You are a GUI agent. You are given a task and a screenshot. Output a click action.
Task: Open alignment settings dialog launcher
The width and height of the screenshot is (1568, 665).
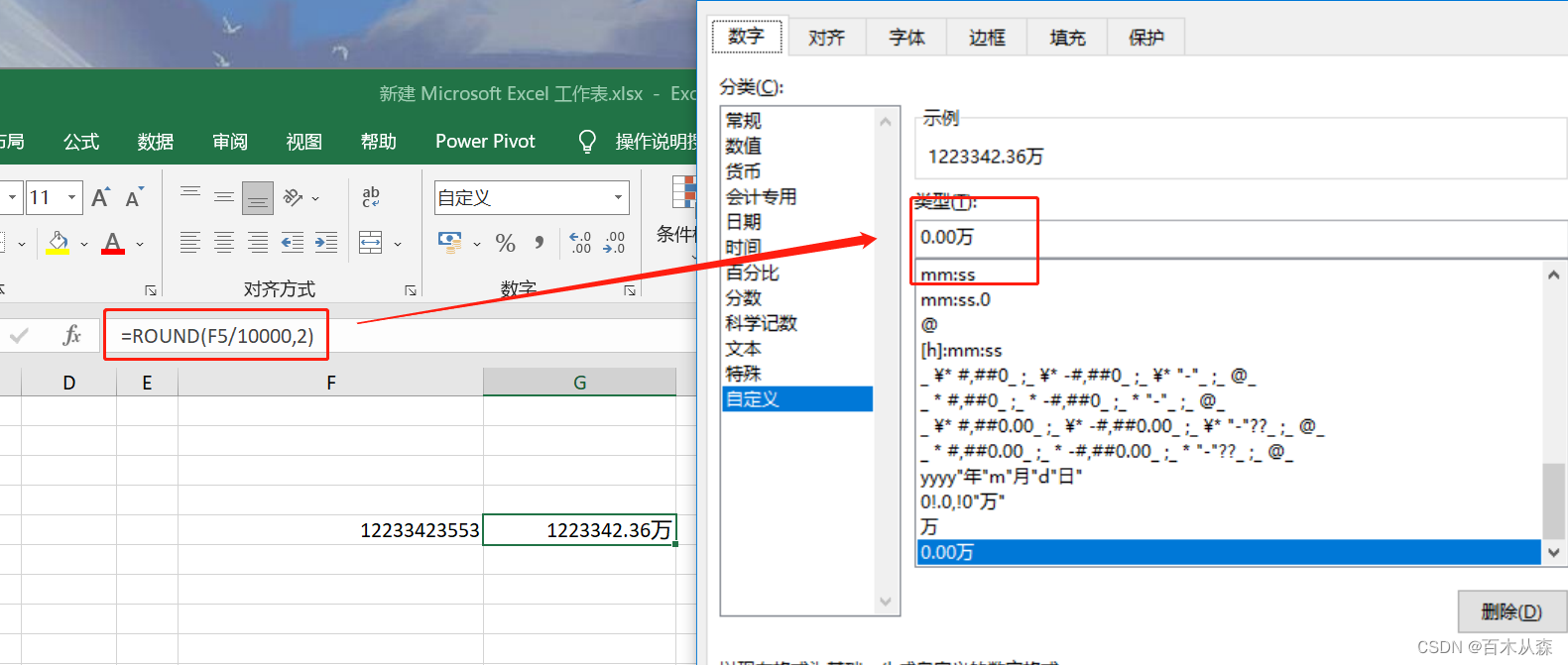[411, 290]
